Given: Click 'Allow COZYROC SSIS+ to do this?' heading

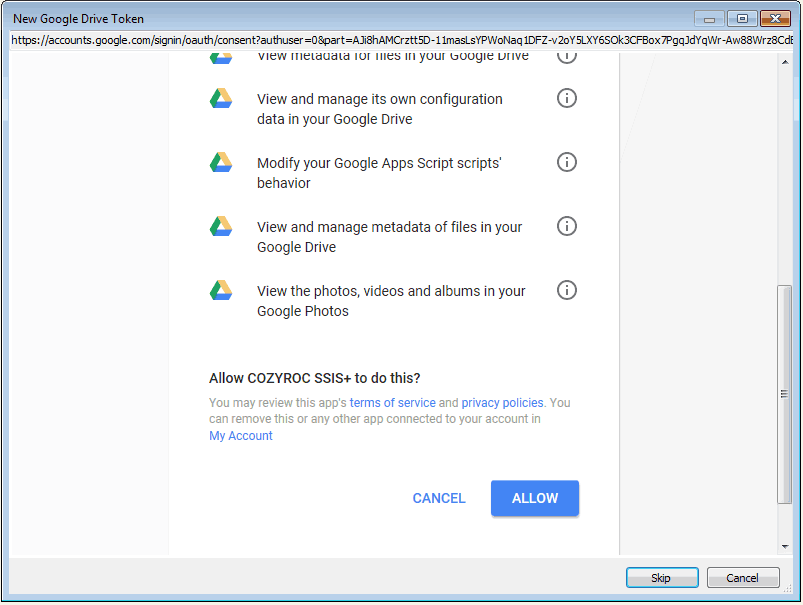Looking at the screenshot, I should tap(314, 378).
